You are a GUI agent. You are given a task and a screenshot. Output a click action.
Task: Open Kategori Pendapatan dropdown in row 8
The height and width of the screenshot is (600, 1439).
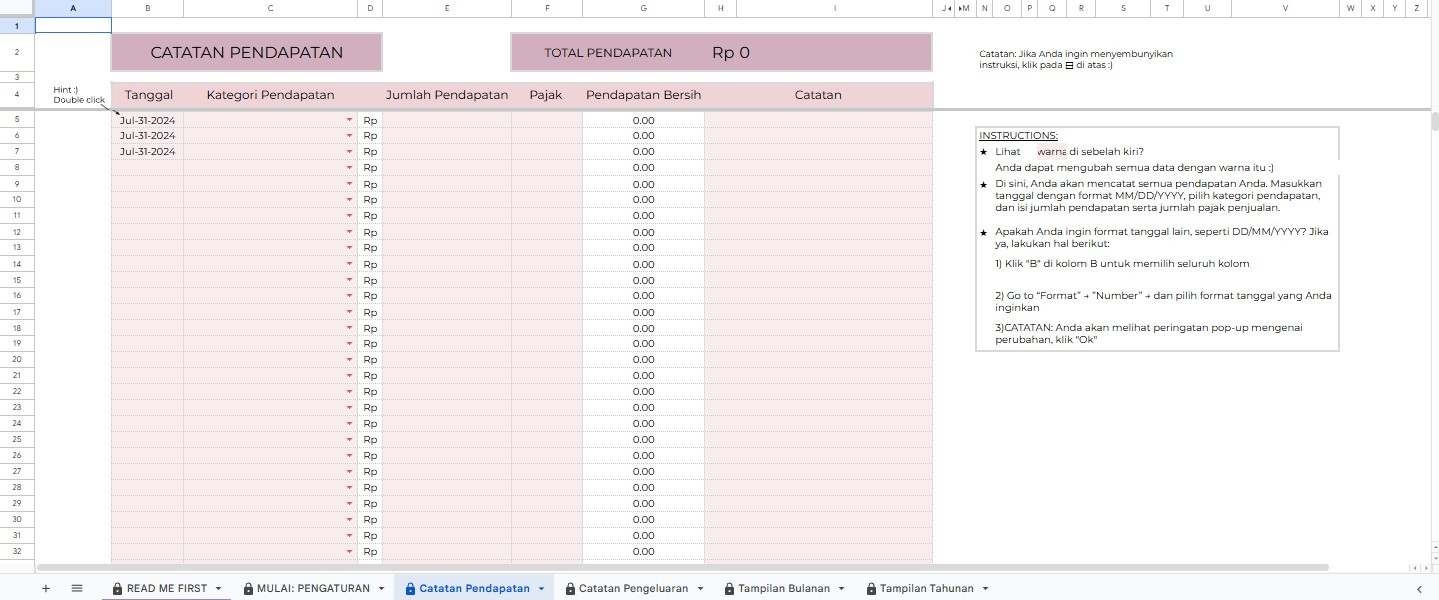click(349, 168)
